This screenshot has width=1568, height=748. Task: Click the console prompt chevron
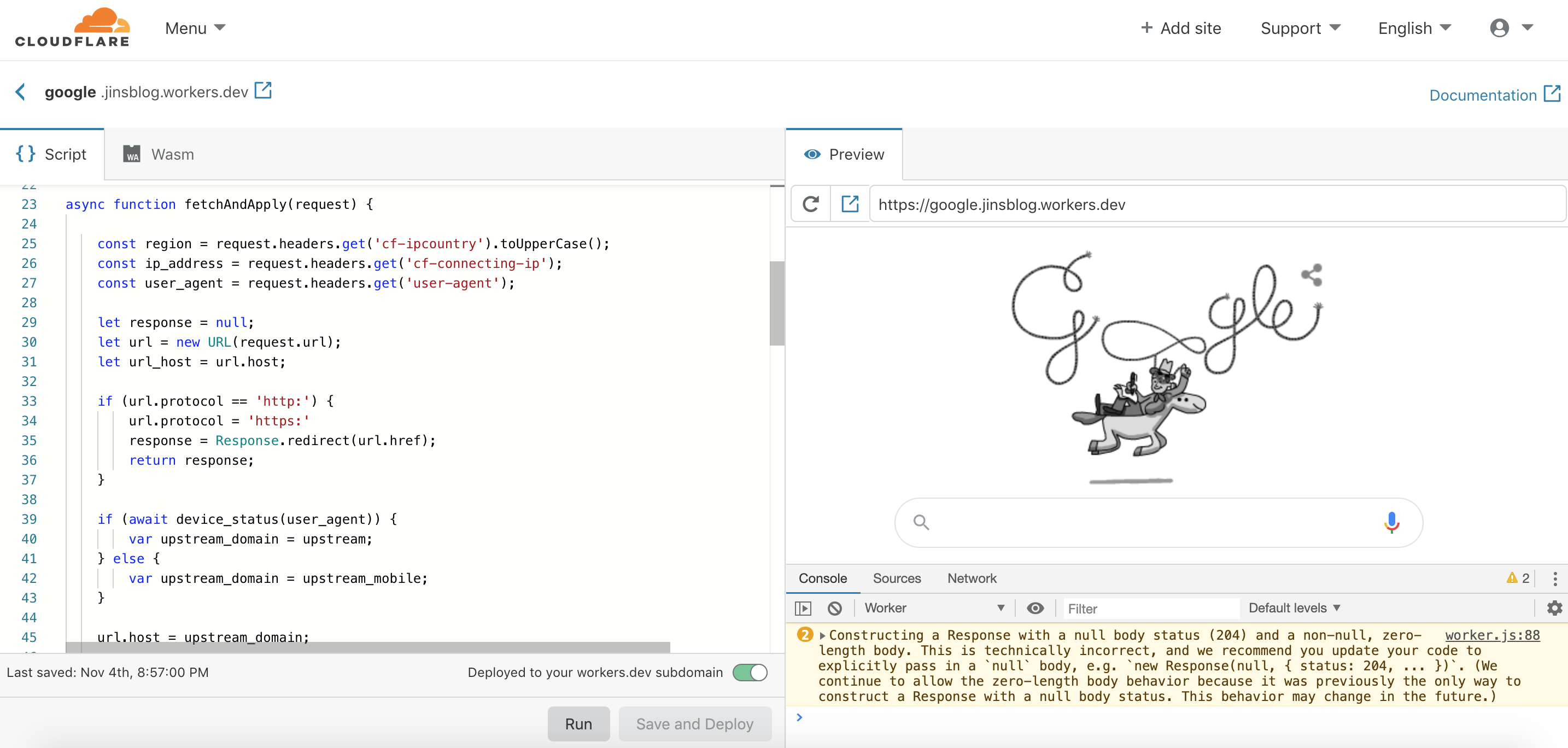(799, 717)
